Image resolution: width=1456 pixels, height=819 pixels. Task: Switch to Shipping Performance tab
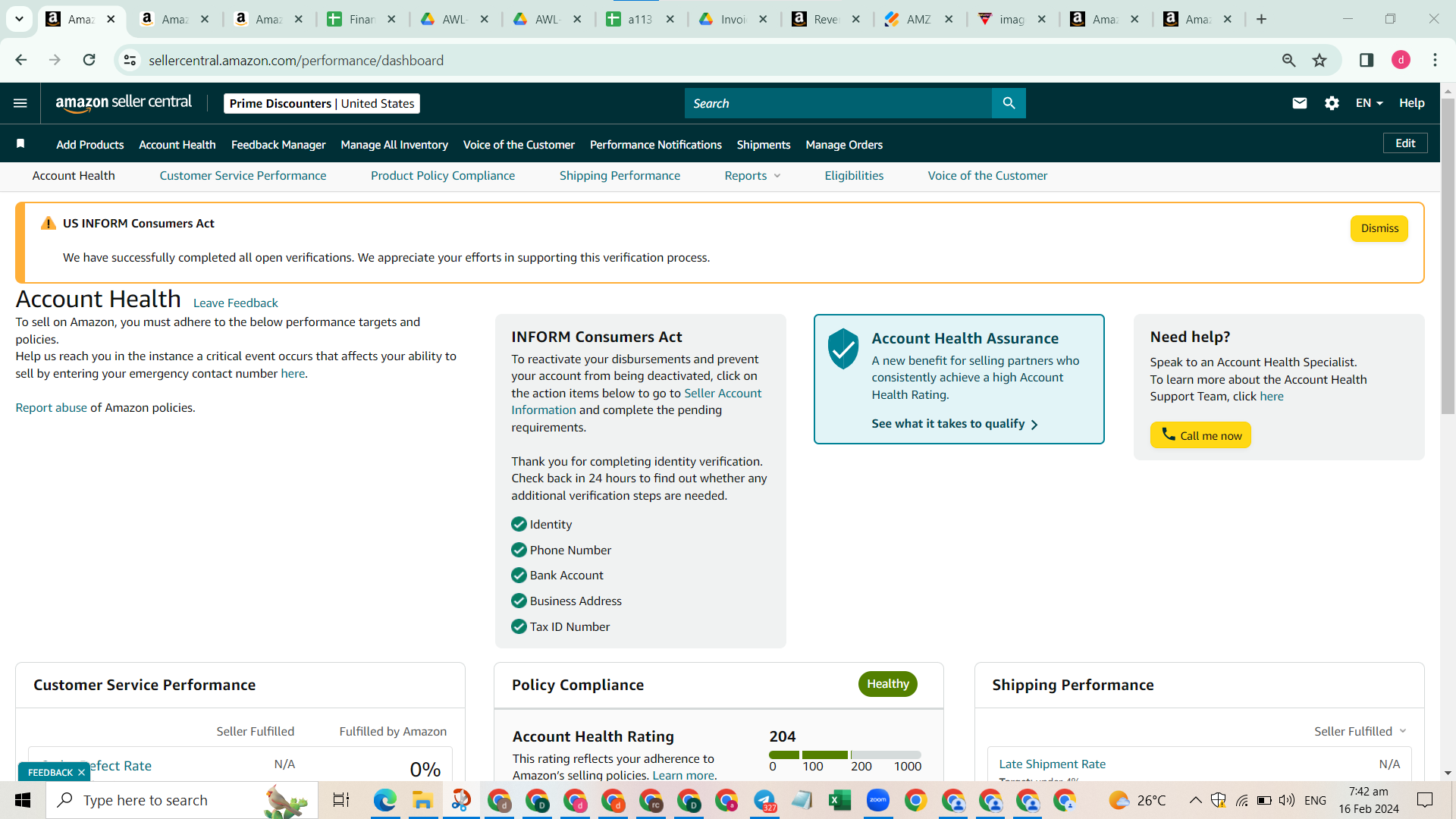620,176
